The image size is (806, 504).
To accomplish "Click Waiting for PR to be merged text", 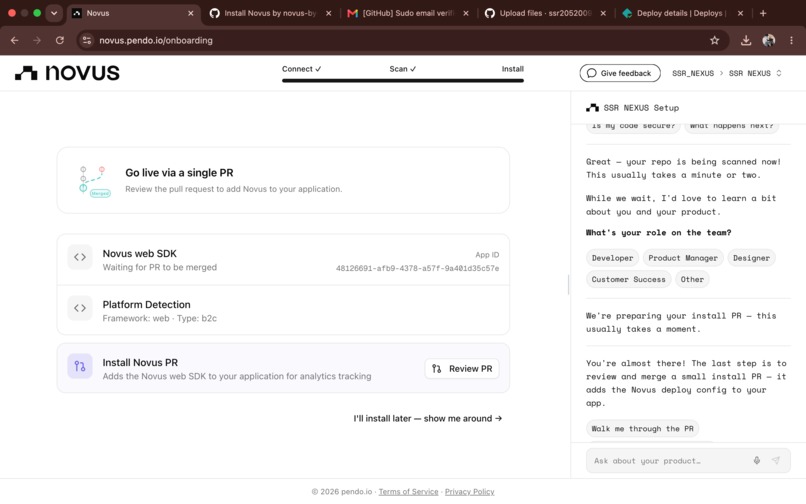I will (x=160, y=267).
